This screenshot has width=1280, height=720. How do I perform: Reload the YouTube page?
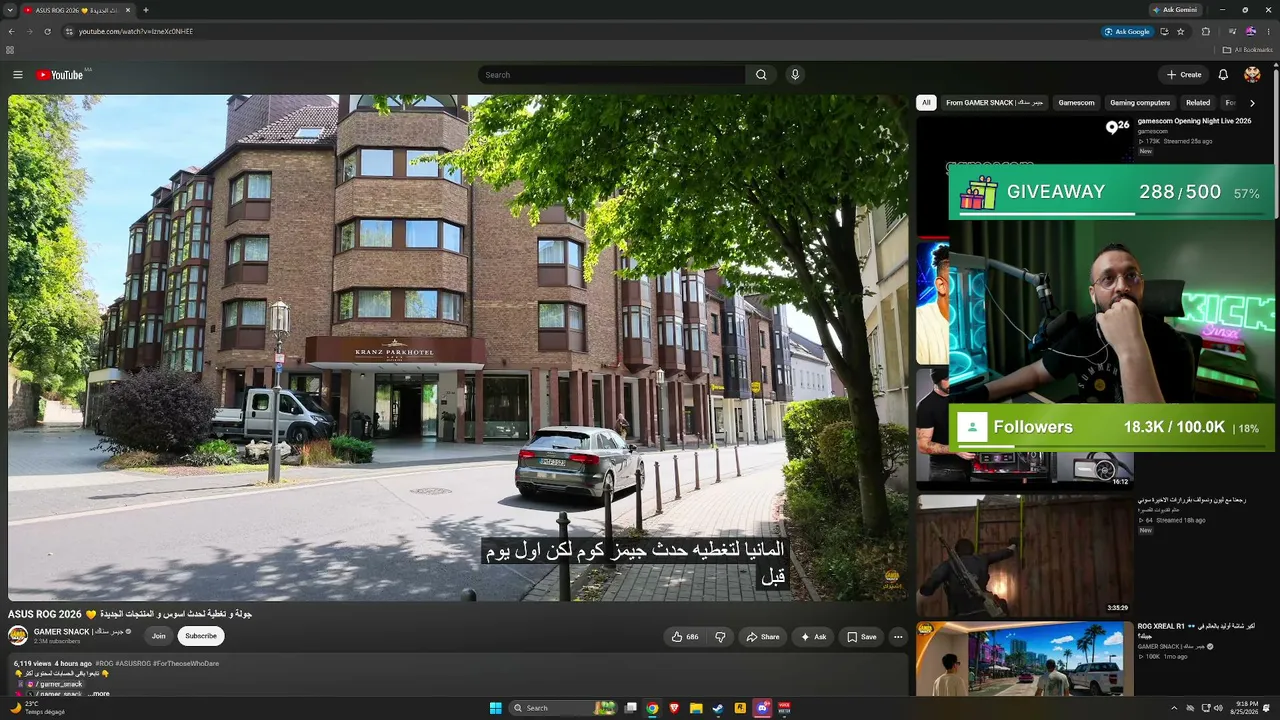pyautogui.click(x=47, y=32)
